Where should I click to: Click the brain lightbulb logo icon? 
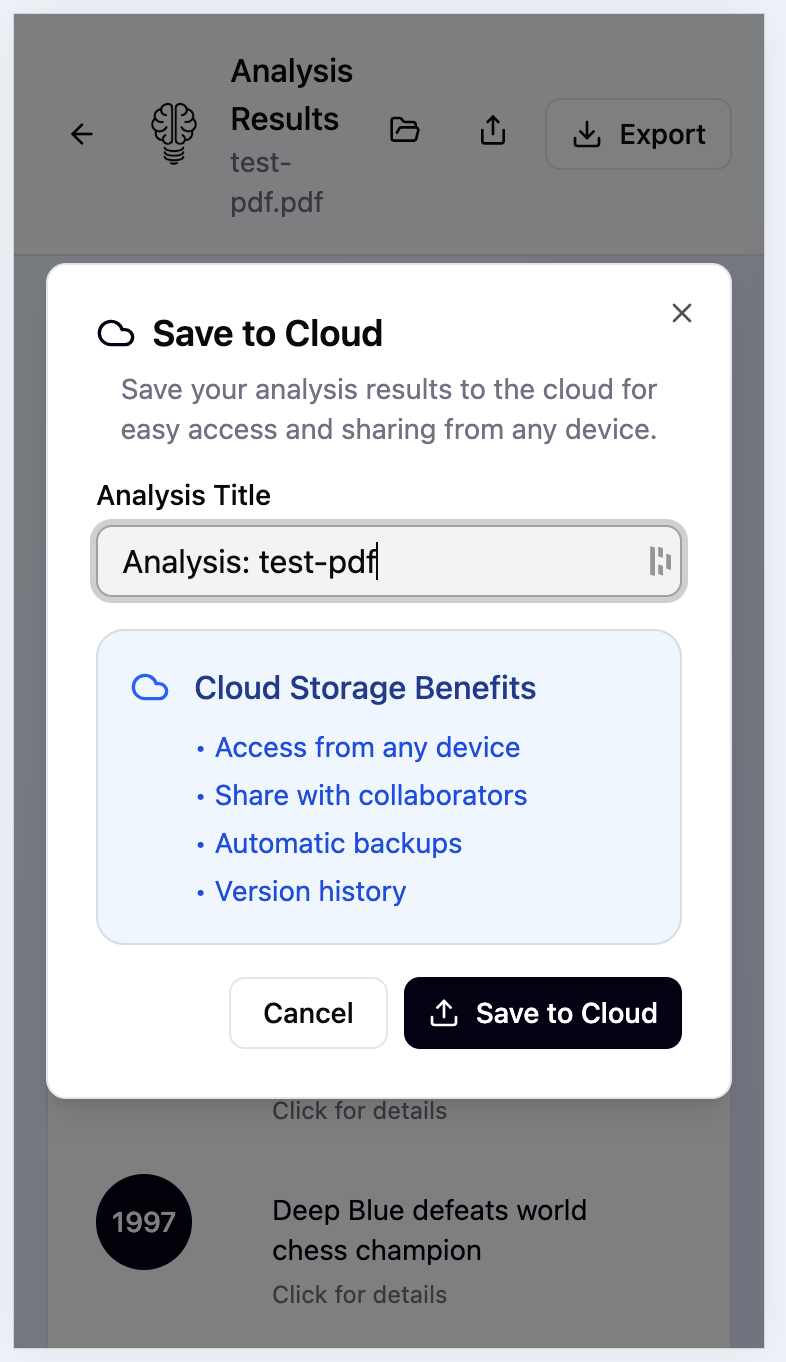point(174,134)
